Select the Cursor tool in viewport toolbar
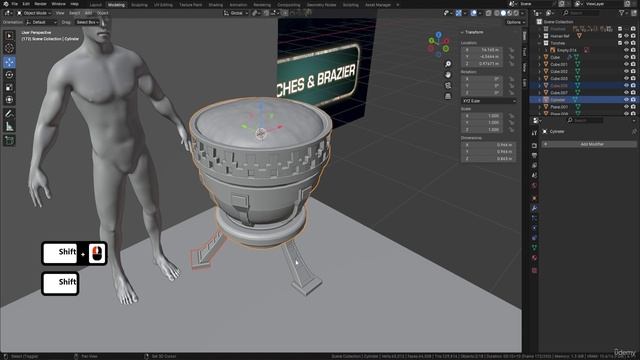The width and height of the screenshot is (640, 360). (x=9, y=48)
